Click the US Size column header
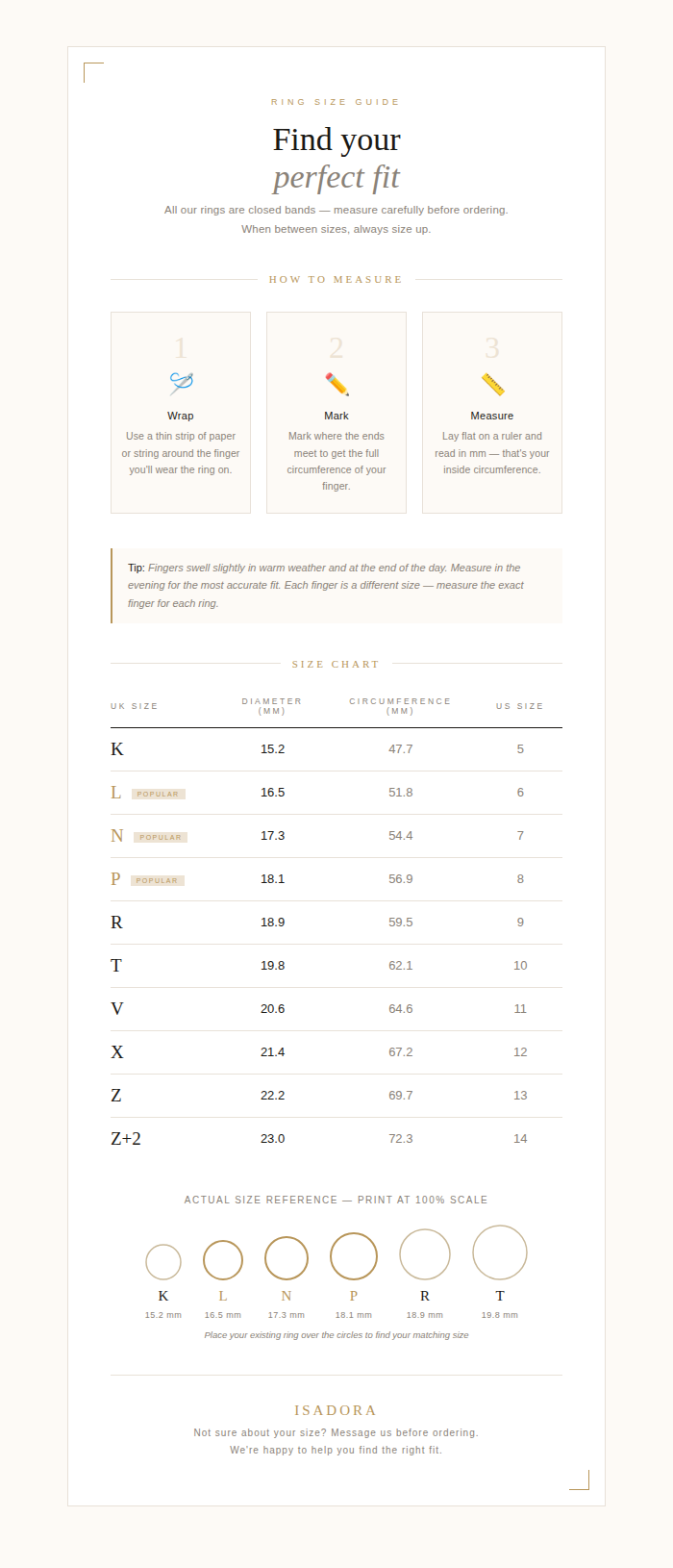 [520, 706]
